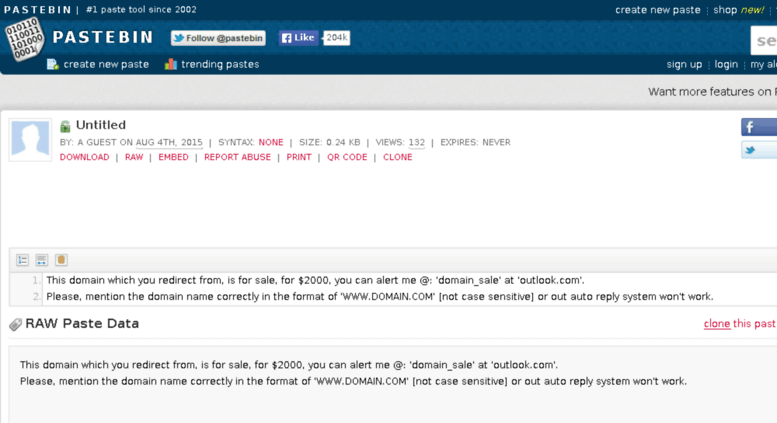
Task: Click create new paste in top strip
Action: point(658,10)
